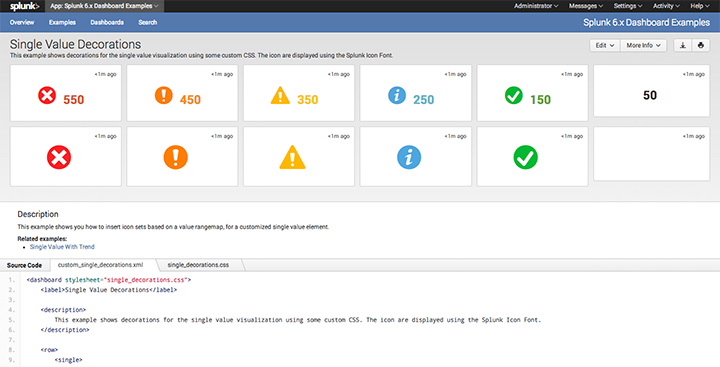The height and width of the screenshot is (367, 720).
Task: Click the red error icon beside 550
Action: 47,96
